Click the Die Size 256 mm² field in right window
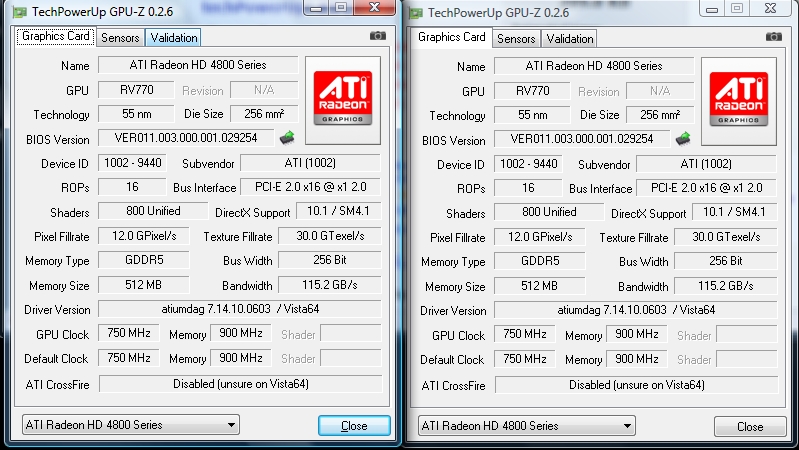799x450 pixels. tap(660, 115)
